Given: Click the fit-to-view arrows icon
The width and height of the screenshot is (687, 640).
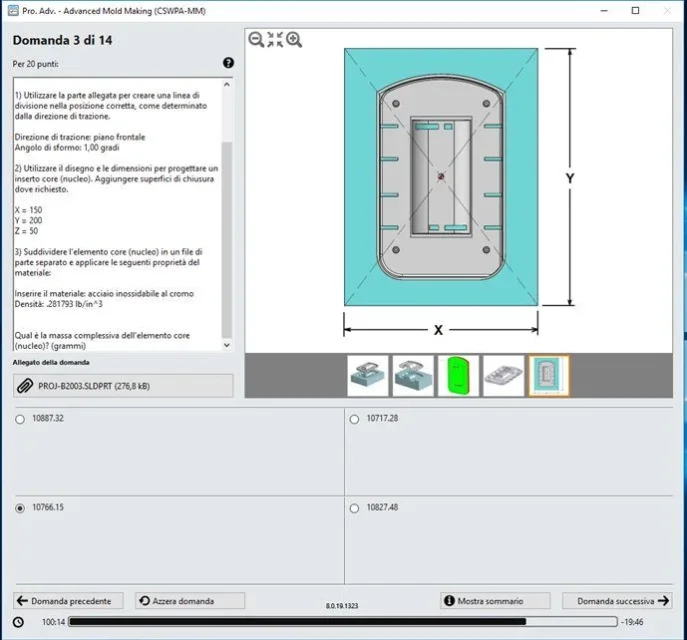Looking at the screenshot, I should click(275, 39).
